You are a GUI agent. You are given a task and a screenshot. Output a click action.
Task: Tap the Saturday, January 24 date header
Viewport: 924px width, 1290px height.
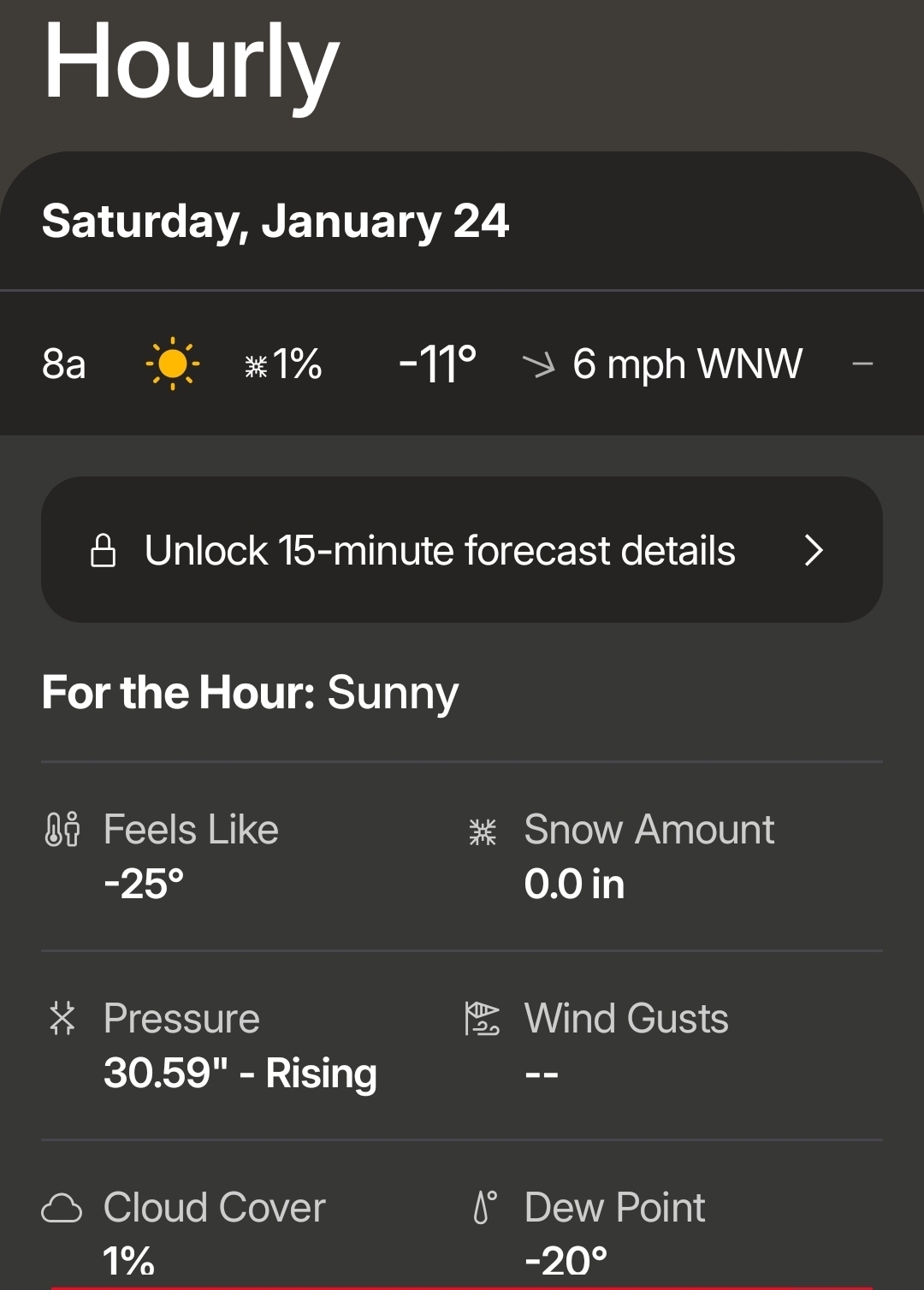275,222
